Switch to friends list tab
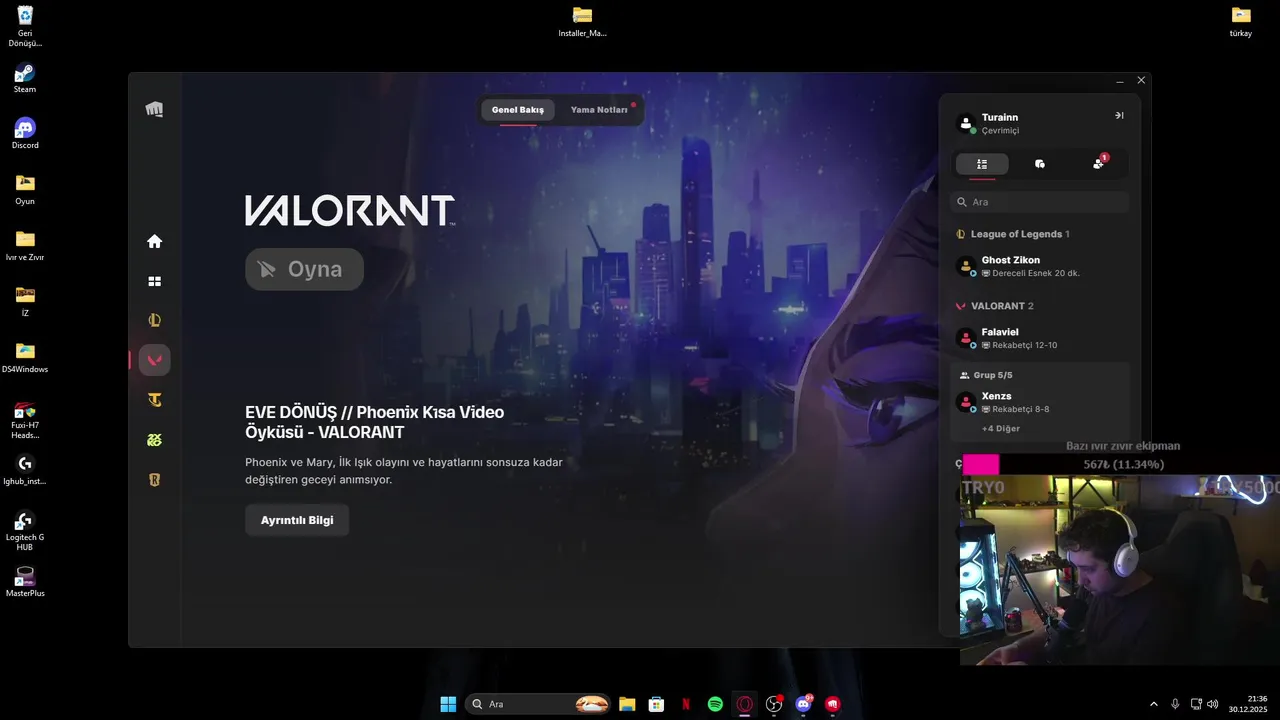This screenshot has width=1280, height=720. (982, 164)
